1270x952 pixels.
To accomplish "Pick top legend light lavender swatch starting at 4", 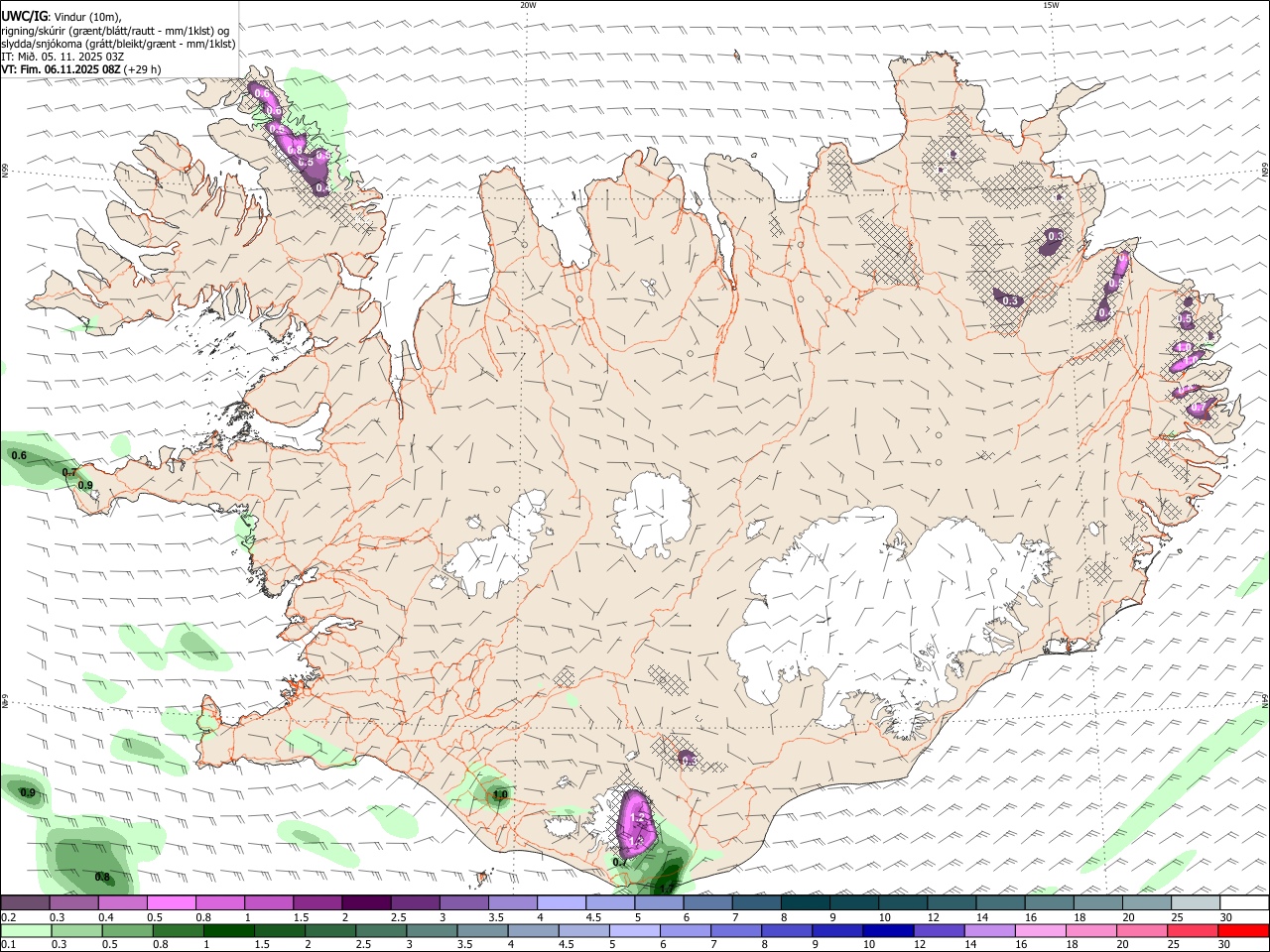I will pos(561,902).
